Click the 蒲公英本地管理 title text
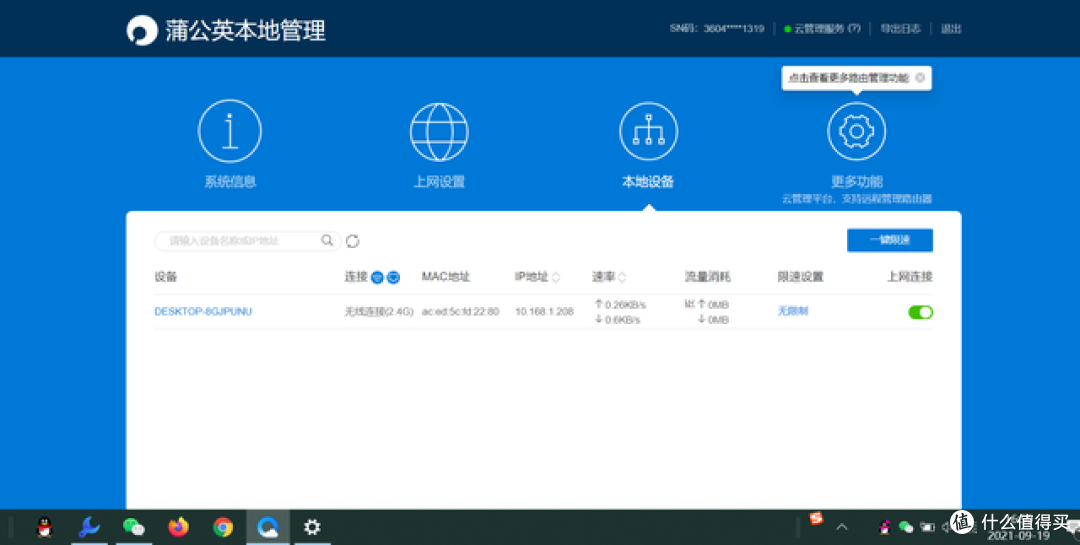1080x545 pixels. [245, 30]
